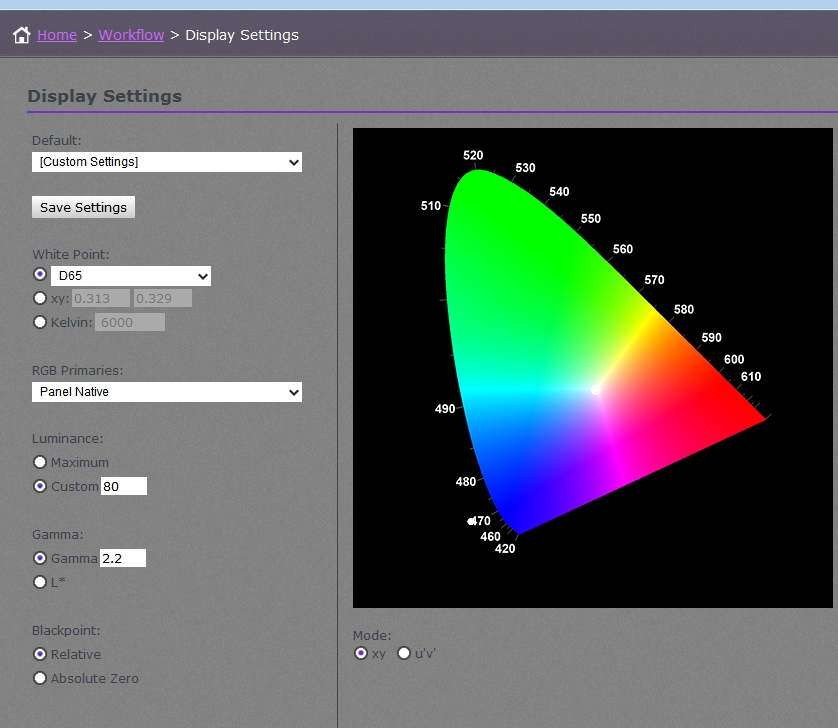Image resolution: width=838 pixels, height=728 pixels.
Task: Select Custom luminance radio button
Action: [x=40, y=486]
